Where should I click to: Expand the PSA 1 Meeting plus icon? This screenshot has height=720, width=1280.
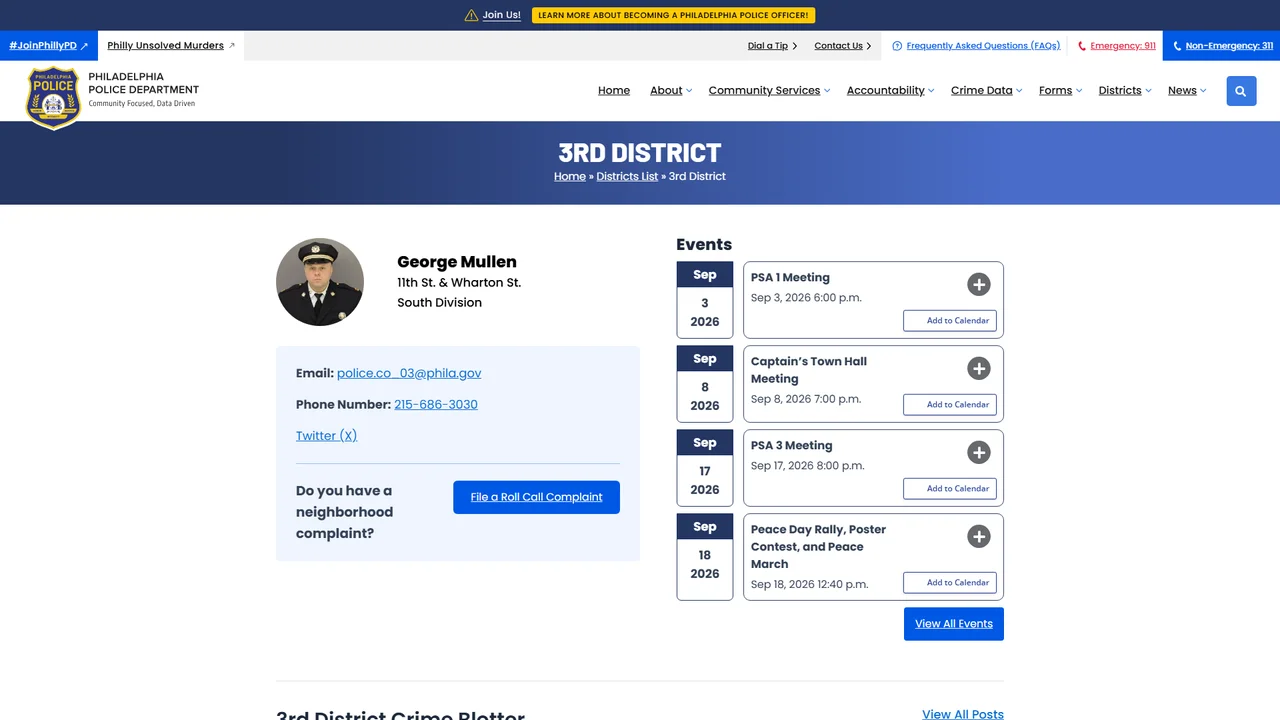coord(979,284)
